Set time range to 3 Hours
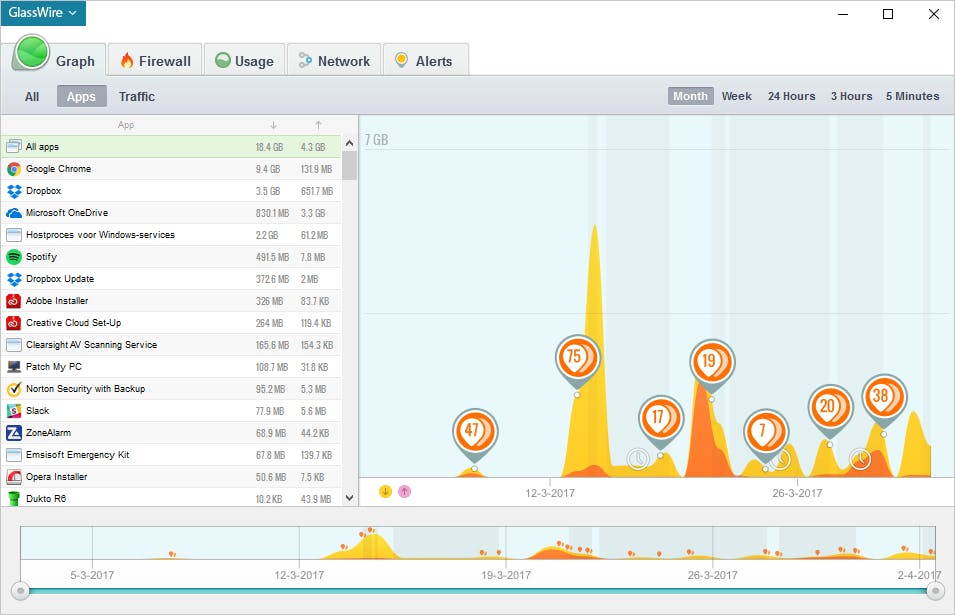The image size is (955, 615). (x=851, y=96)
